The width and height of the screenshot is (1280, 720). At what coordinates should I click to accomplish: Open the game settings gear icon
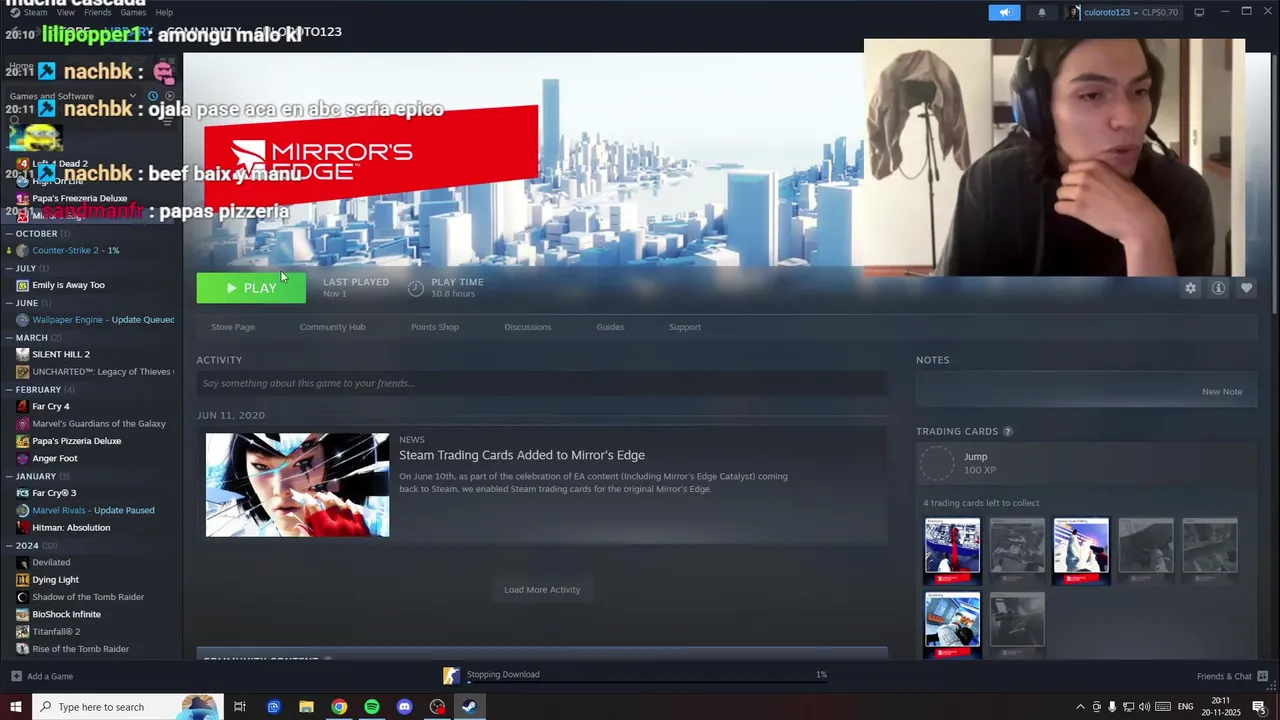pyautogui.click(x=1190, y=288)
